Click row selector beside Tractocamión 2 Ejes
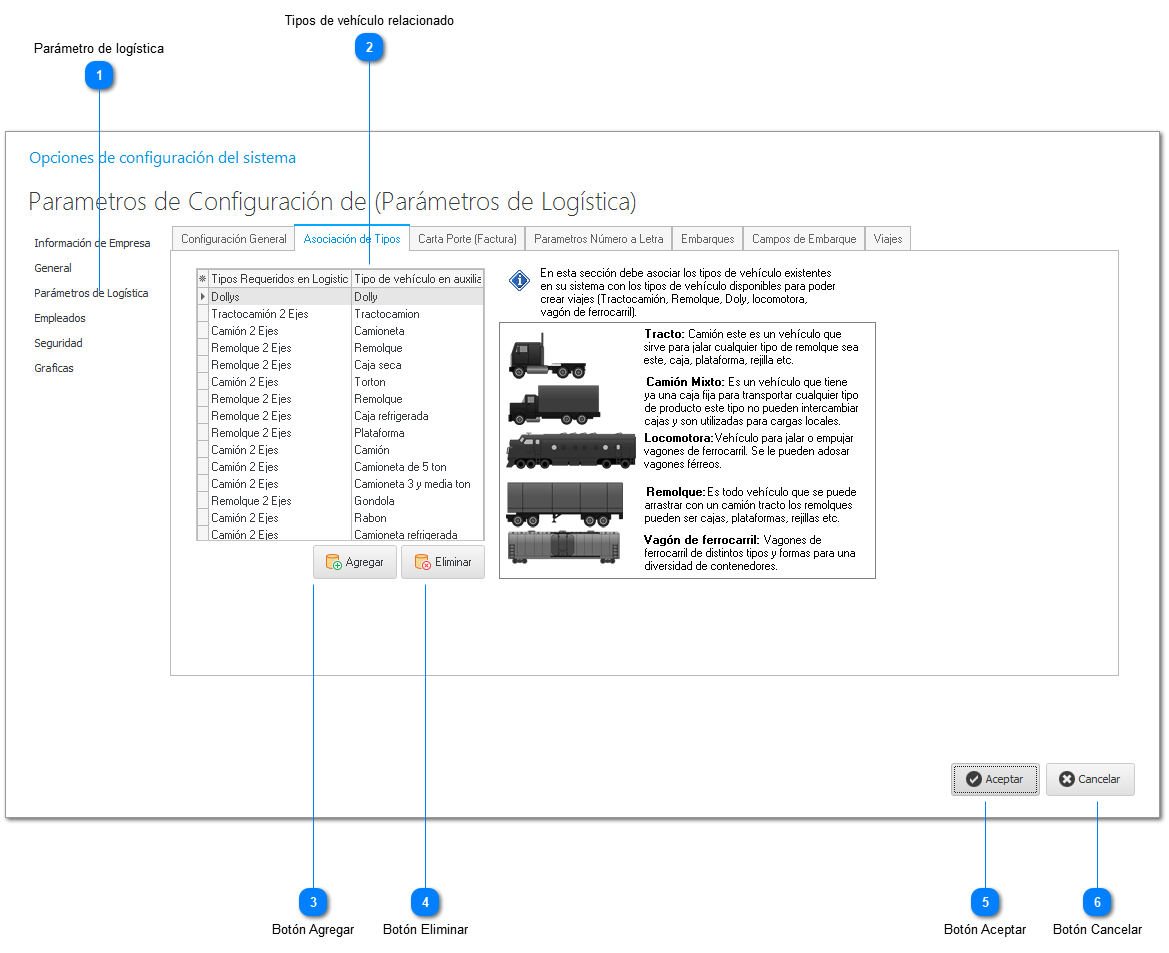Screen dimensions: 1169x953 [x=202, y=314]
